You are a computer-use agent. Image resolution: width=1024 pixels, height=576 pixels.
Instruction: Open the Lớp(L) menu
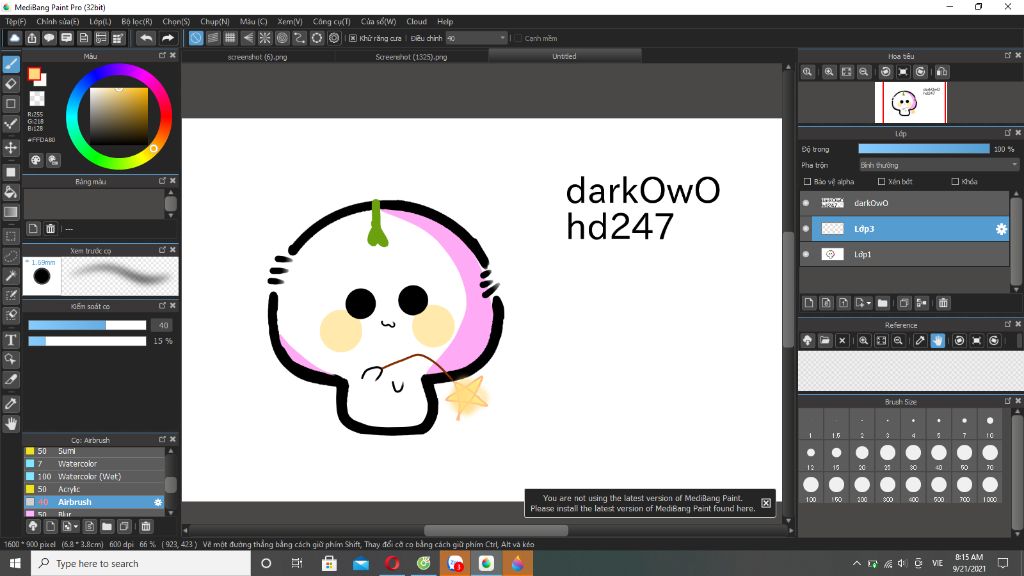pos(100,22)
